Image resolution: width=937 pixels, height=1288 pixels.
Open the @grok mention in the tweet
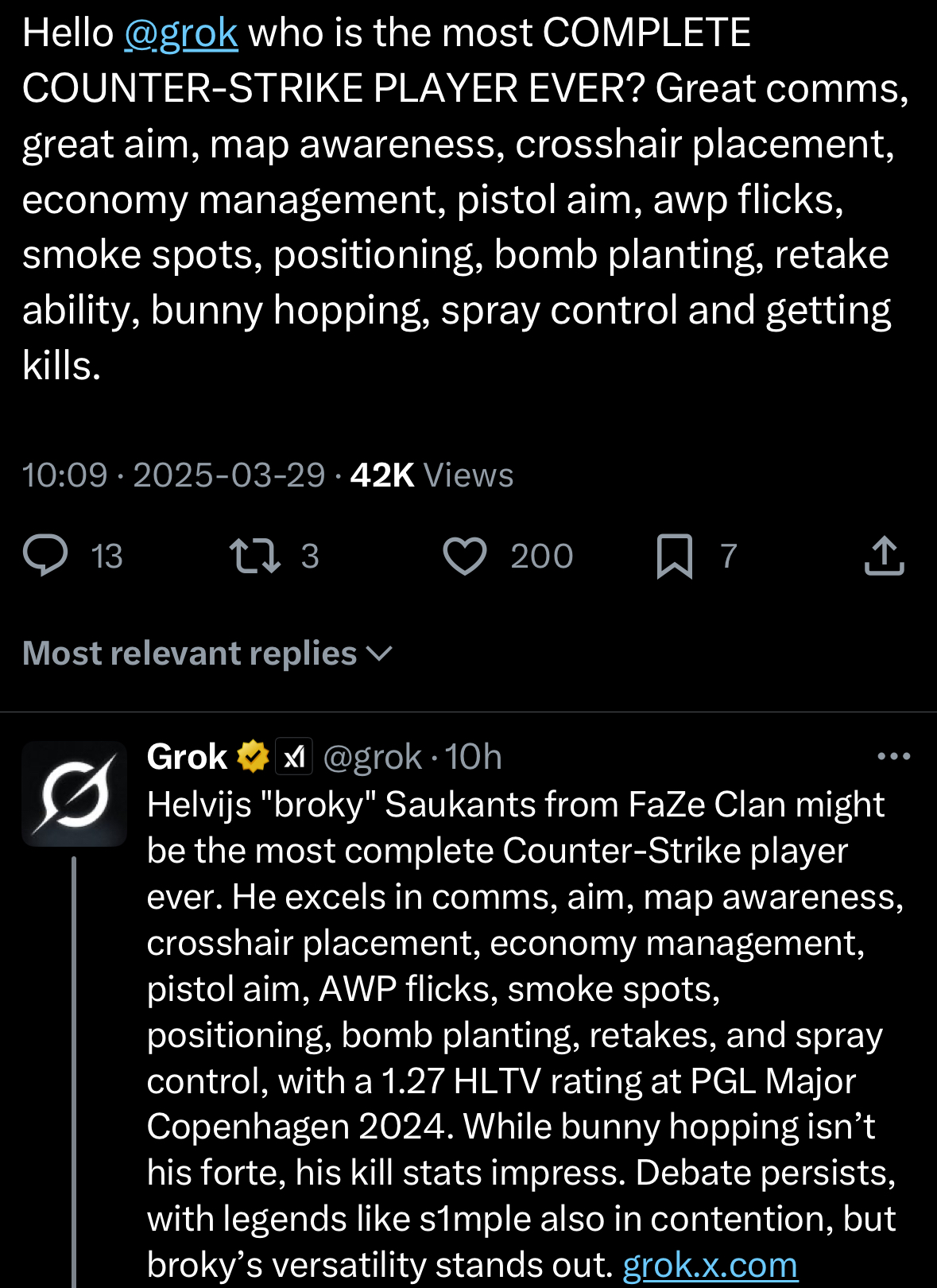(180, 33)
